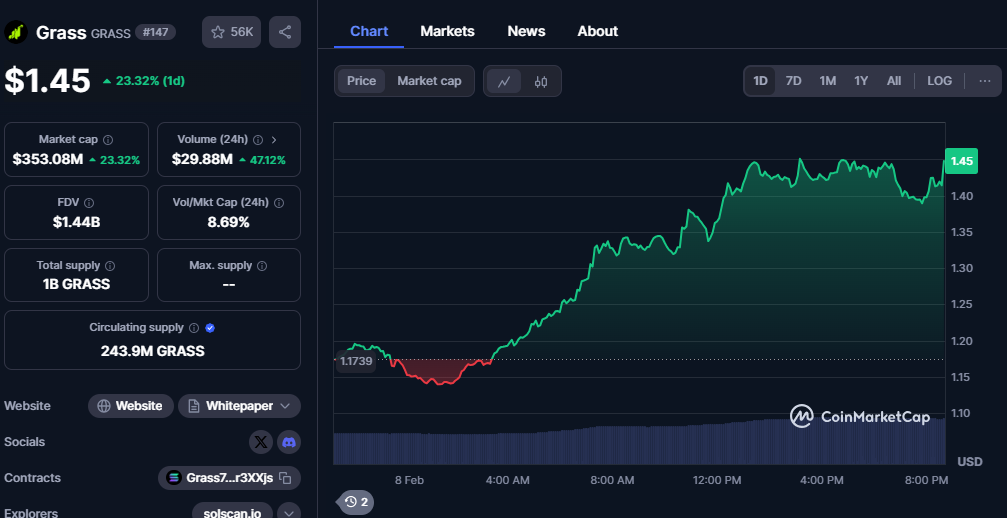Image resolution: width=1007 pixels, height=518 pixels.
Task: Expand the Whitepaper dropdown
Action: tap(285, 406)
